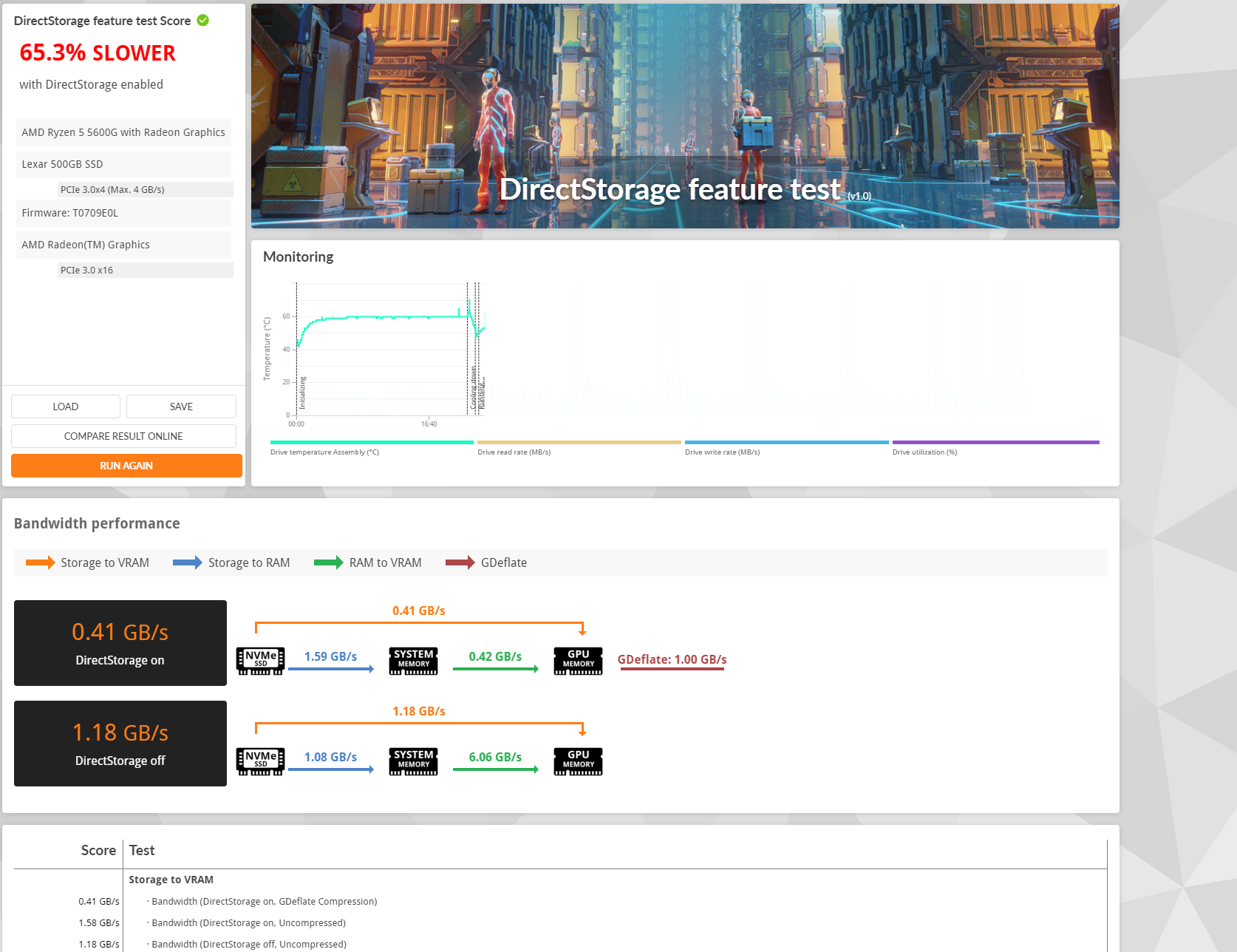This screenshot has width=1237, height=952.
Task: Click the orange RUN AGAIN button
Action: [126, 466]
